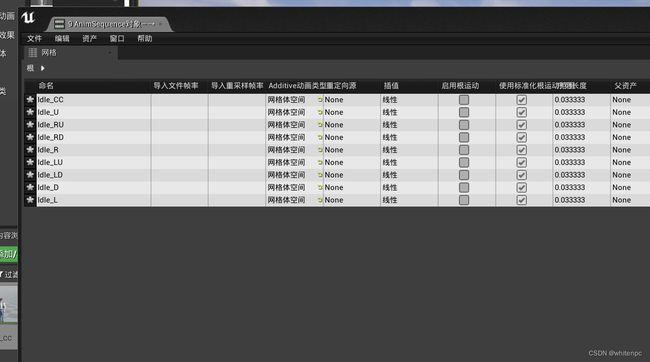Open the 文件 menu
This screenshot has height=362, width=650.
[x=34, y=39]
